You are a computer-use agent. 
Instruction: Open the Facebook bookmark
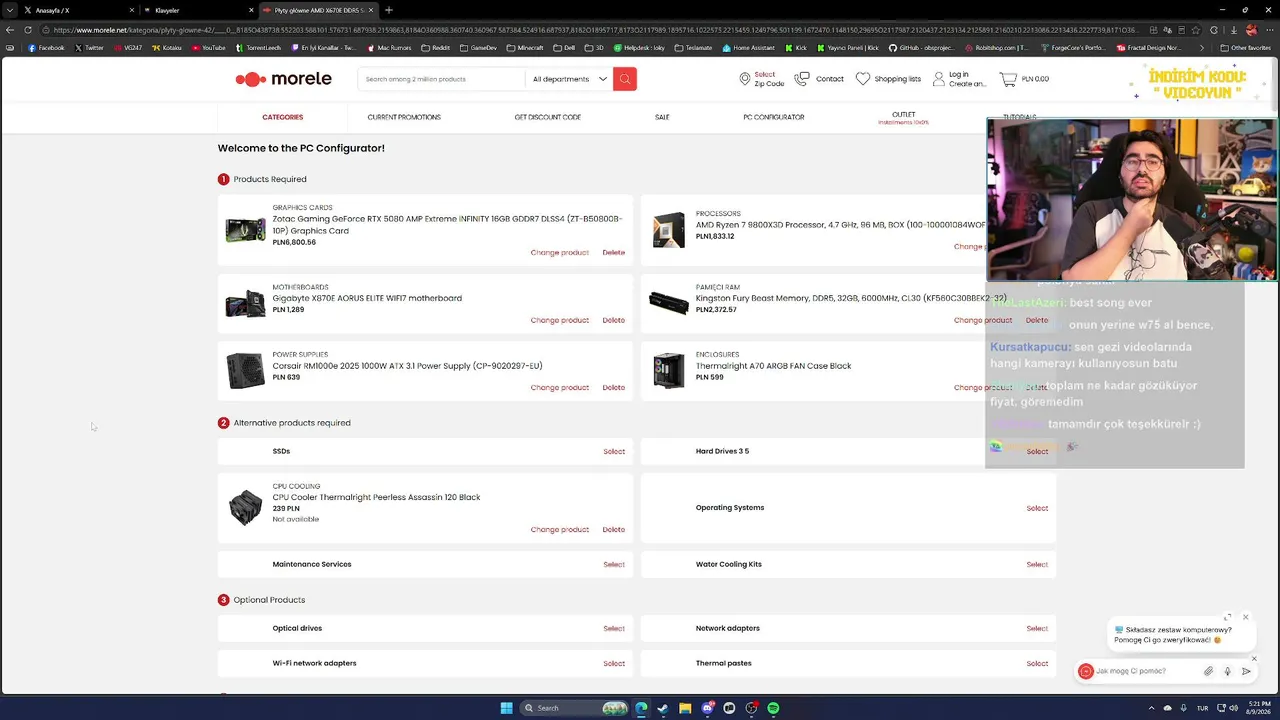coord(46,47)
